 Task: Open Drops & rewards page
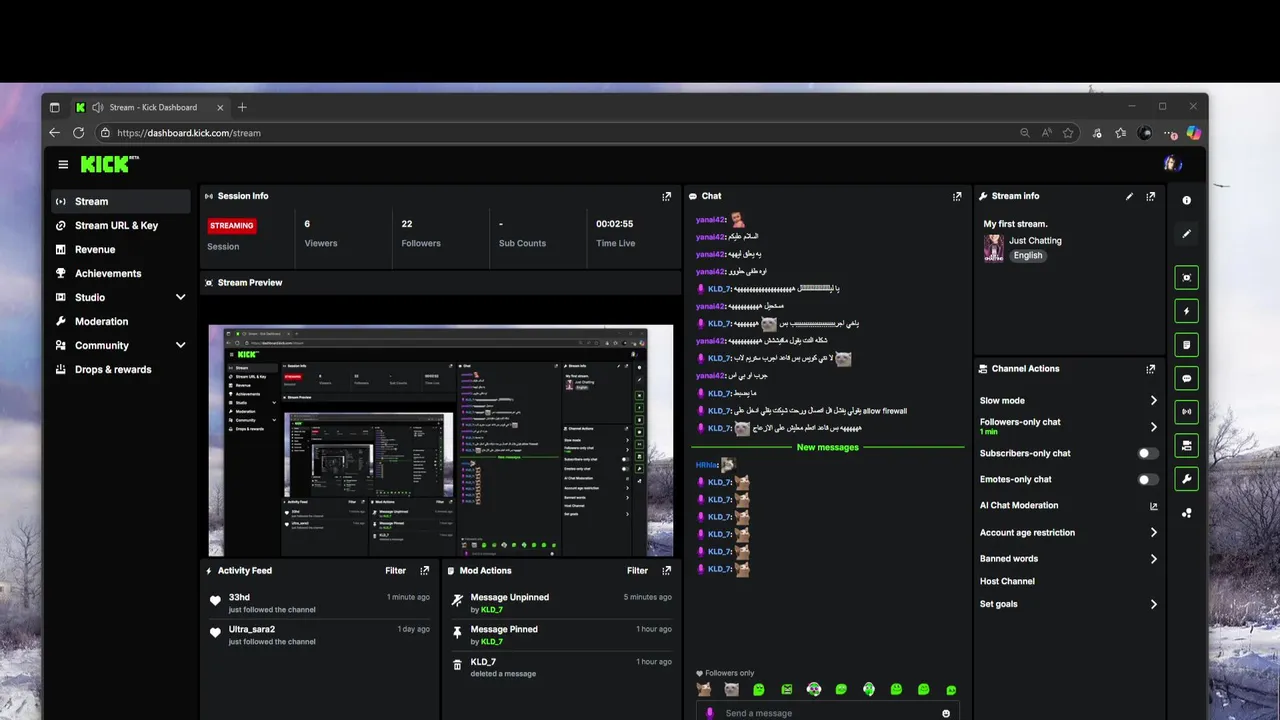[121, 369]
